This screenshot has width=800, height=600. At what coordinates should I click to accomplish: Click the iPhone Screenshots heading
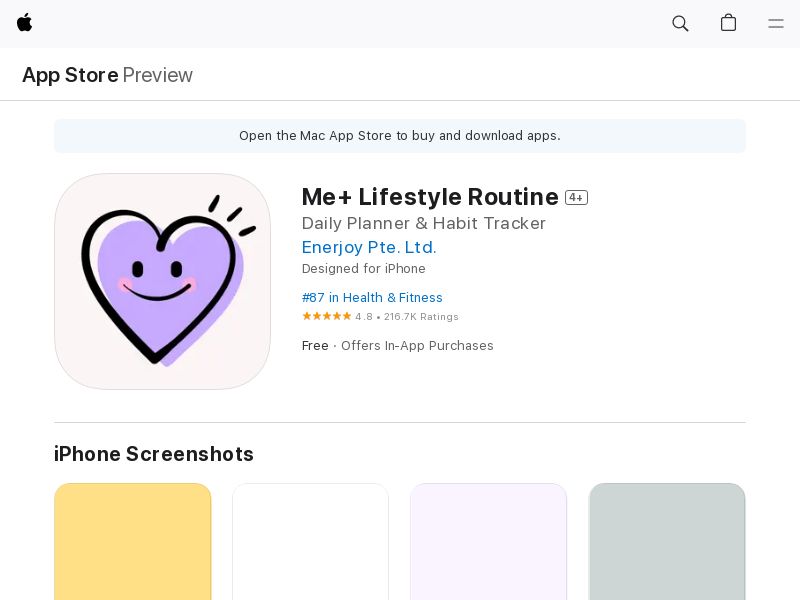coord(154,454)
